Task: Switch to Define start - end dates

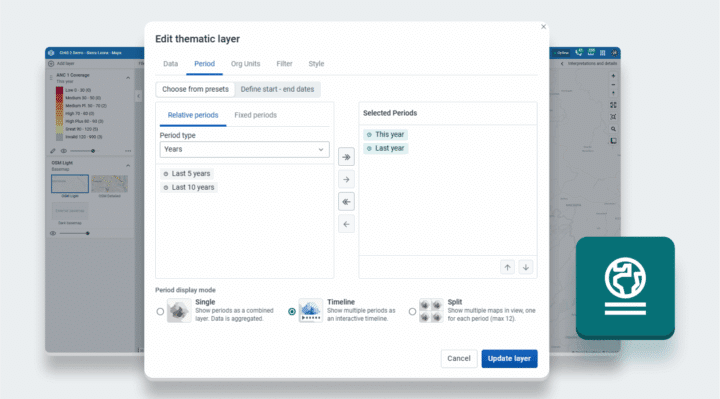Action: pos(277,89)
